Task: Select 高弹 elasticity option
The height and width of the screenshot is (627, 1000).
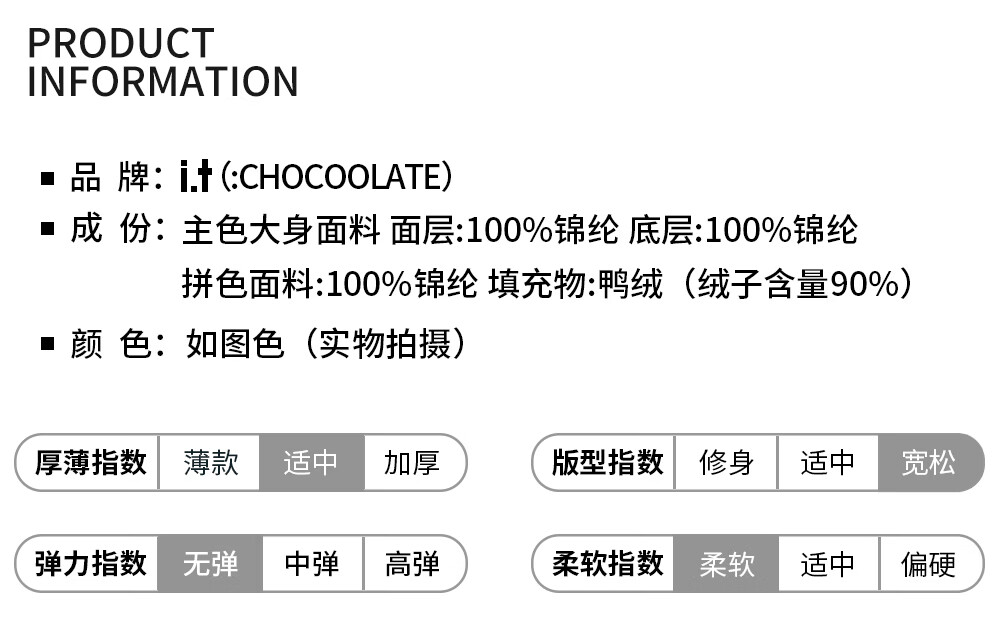Action: pos(412,564)
